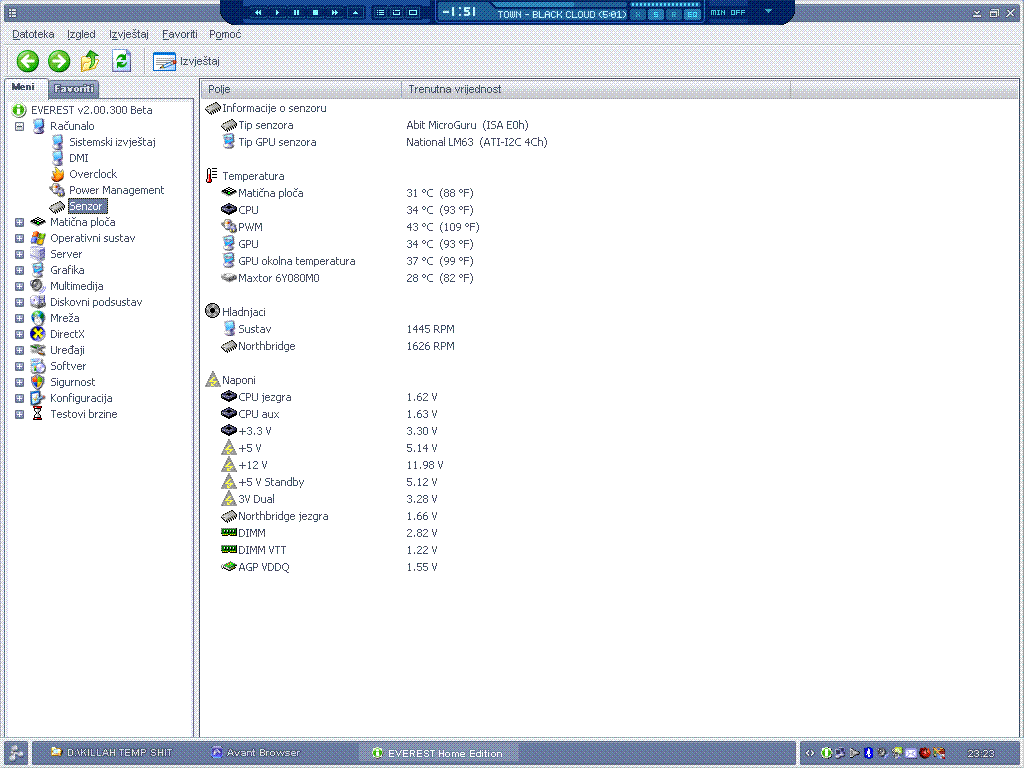Click the green Back arrow toolbar icon

pyautogui.click(x=28, y=61)
